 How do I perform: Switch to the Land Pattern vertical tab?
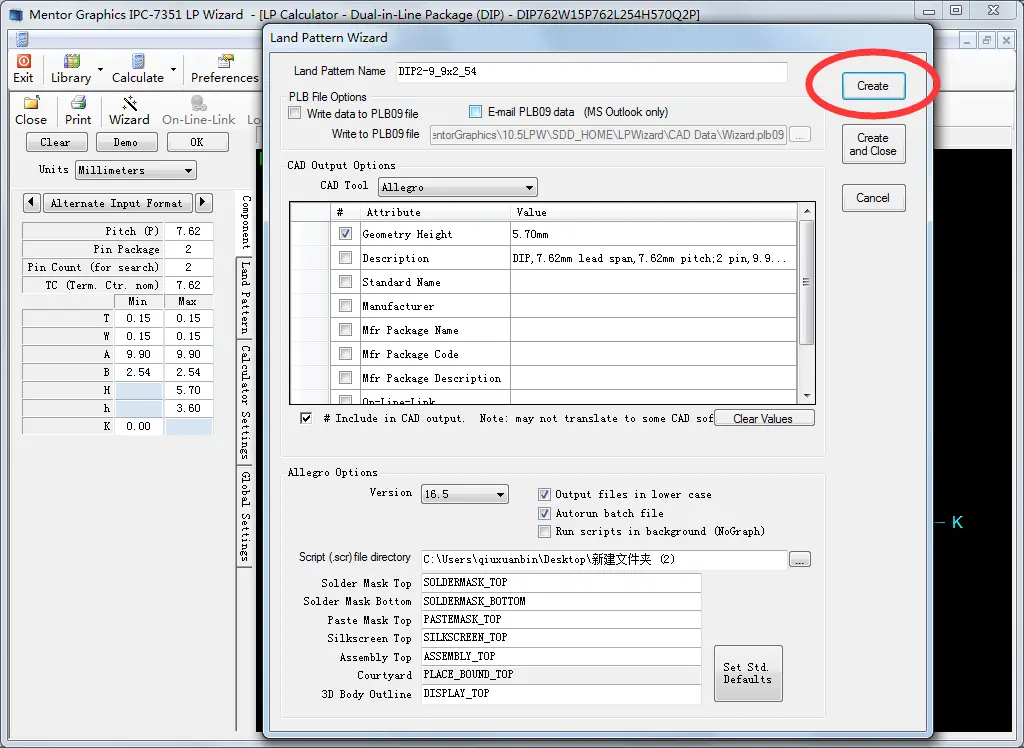click(x=245, y=297)
